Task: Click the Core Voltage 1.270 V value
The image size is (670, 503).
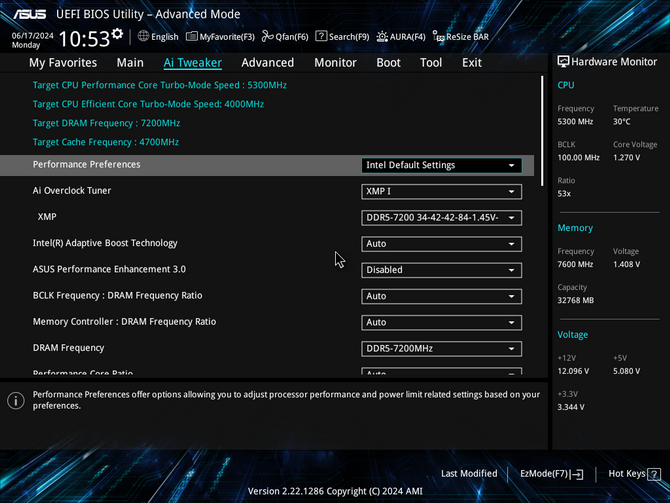Action: click(626, 158)
